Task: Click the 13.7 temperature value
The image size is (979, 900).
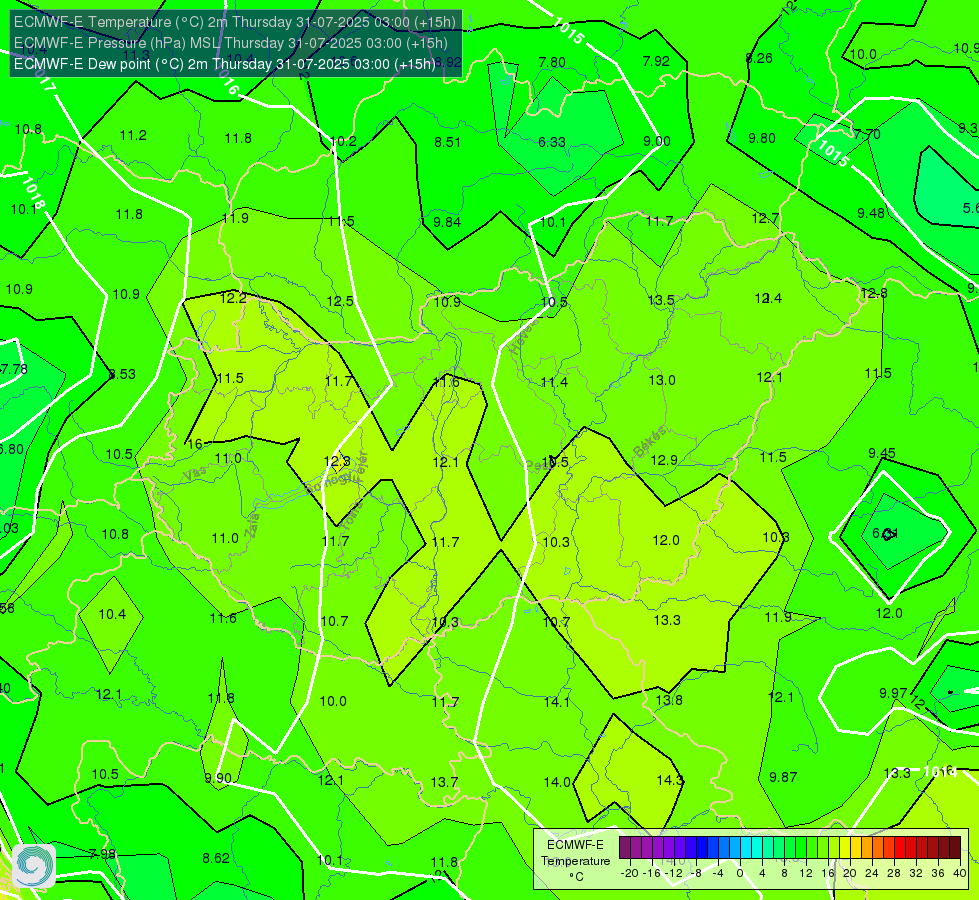Action: (444, 782)
